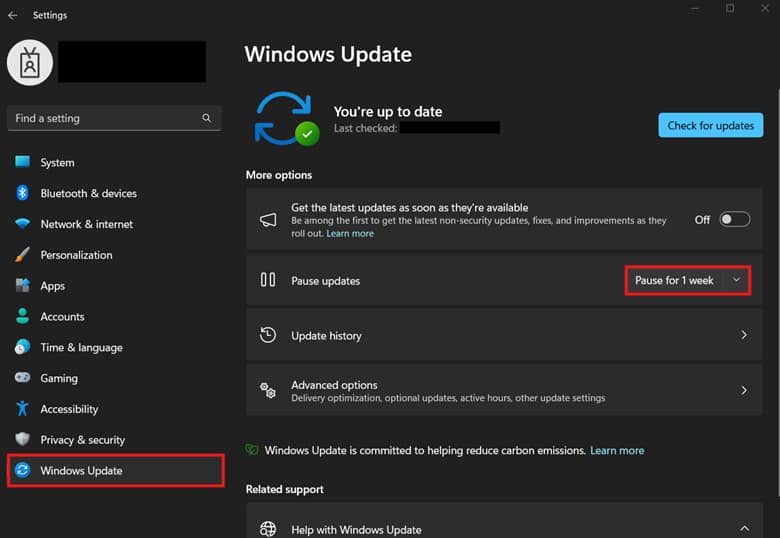
Task: Click the Update history clock icon
Action: 268,335
